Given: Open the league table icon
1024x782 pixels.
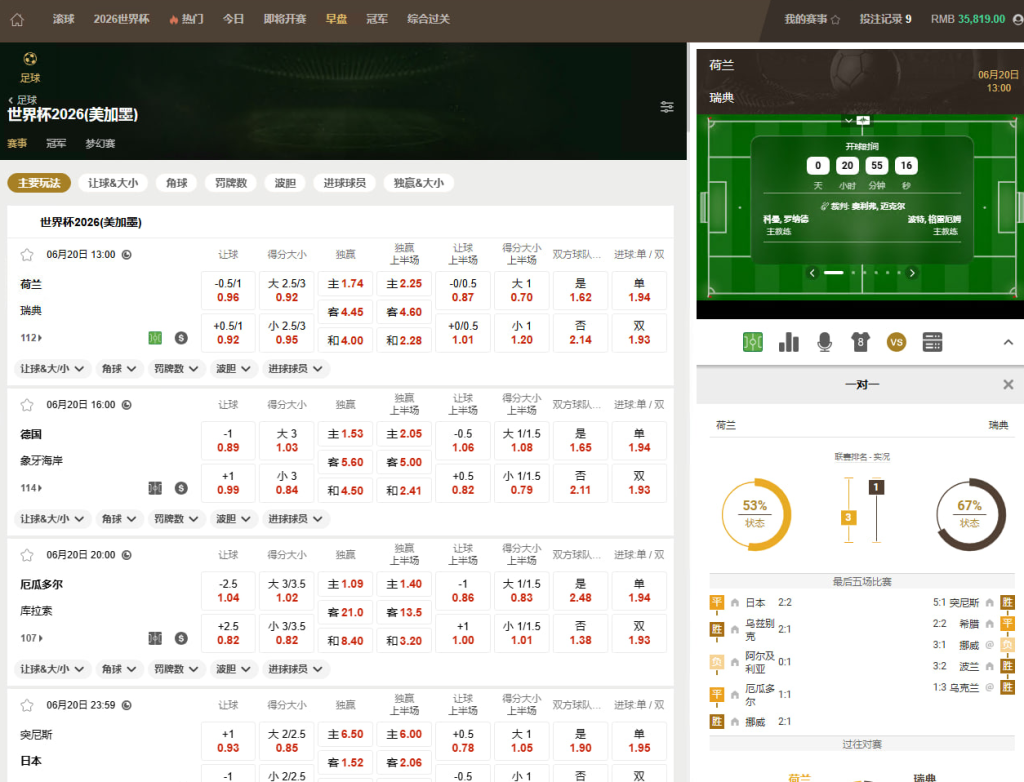Looking at the screenshot, I should (933, 342).
